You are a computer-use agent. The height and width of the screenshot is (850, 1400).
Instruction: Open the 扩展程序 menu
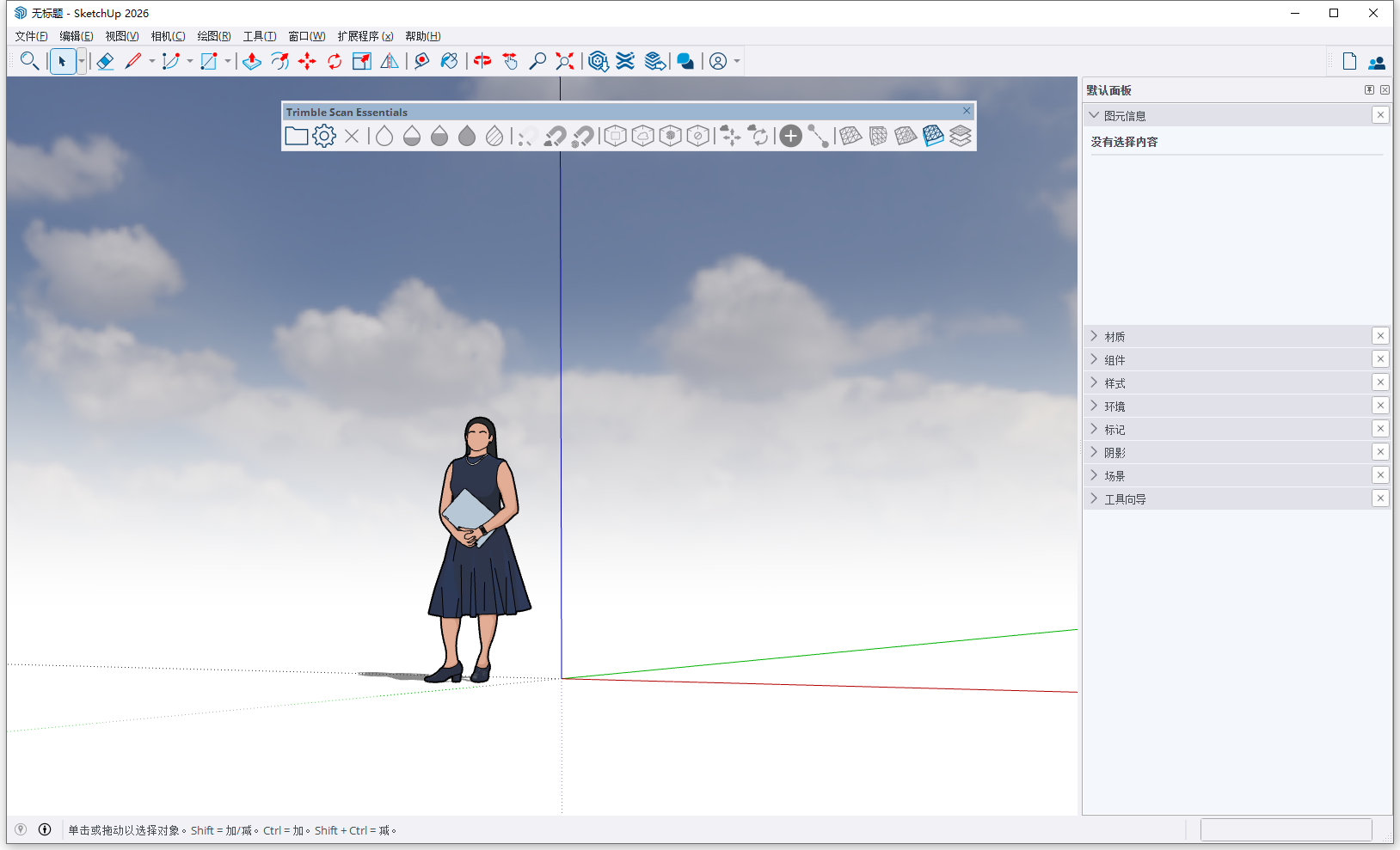365,36
